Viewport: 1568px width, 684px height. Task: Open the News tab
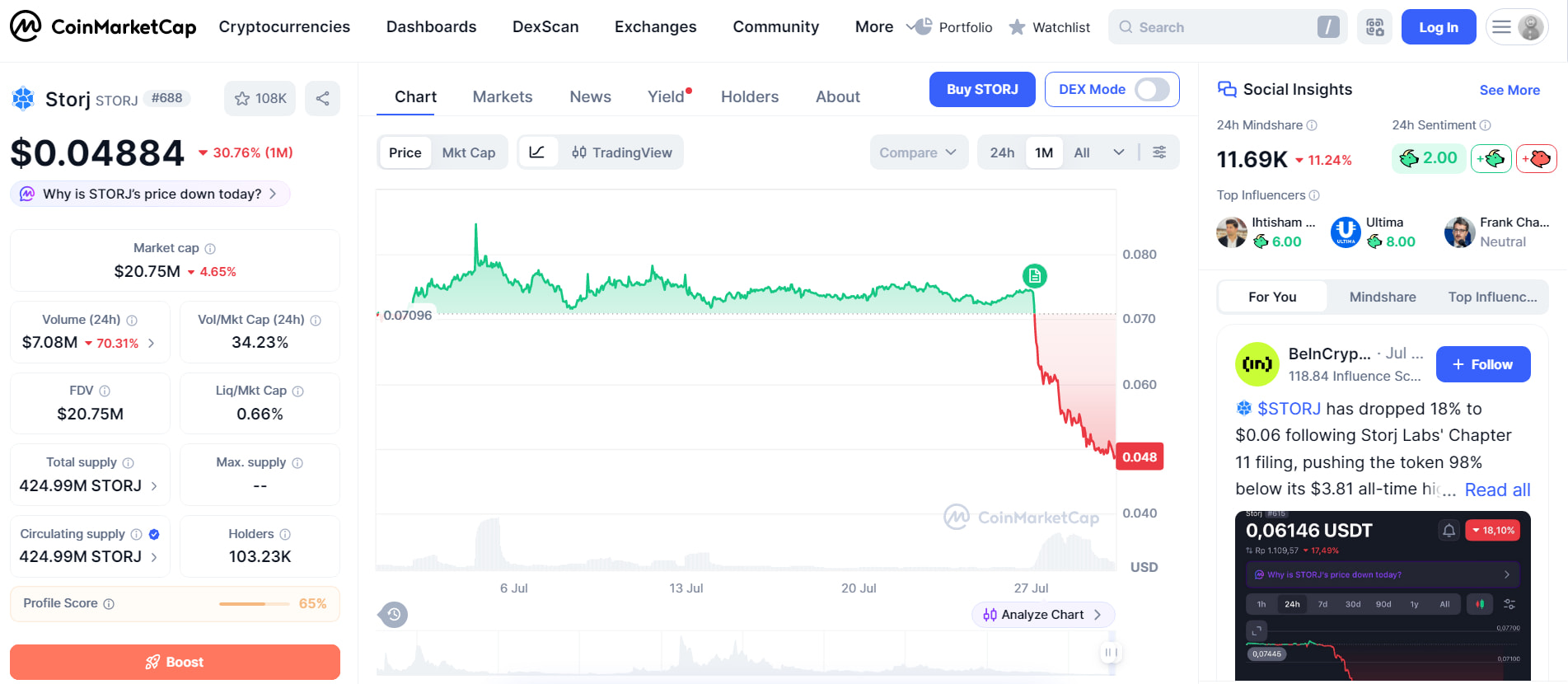590,96
